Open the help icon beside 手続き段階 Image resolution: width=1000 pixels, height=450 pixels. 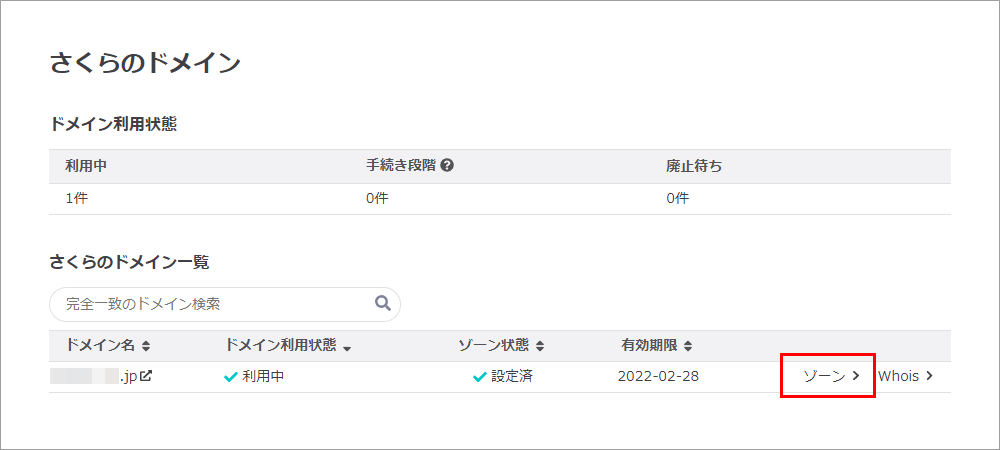tap(447, 166)
